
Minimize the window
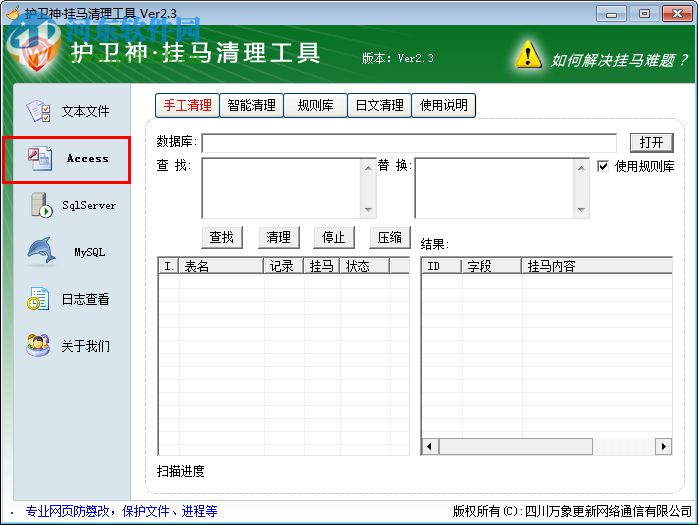coord(611,14)
